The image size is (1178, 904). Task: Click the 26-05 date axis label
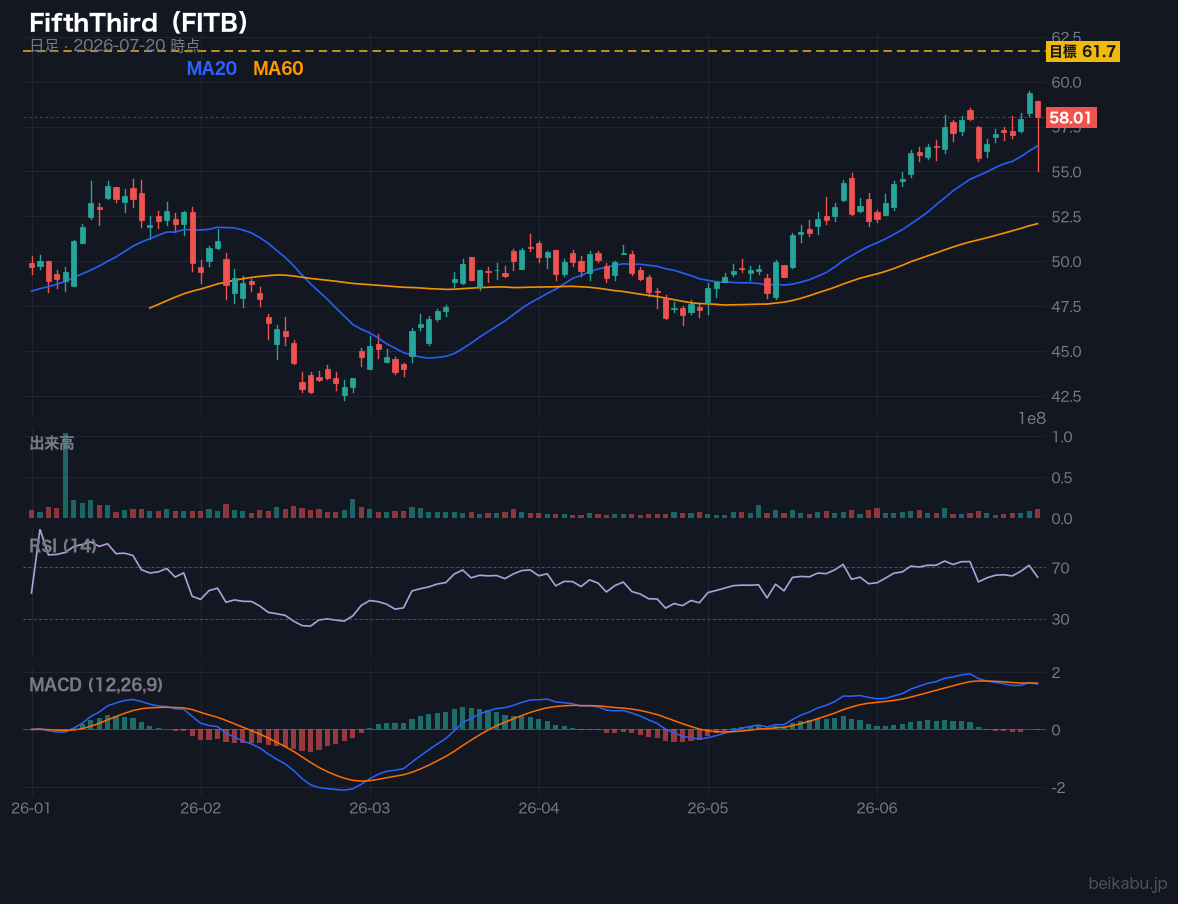(708, 809)
